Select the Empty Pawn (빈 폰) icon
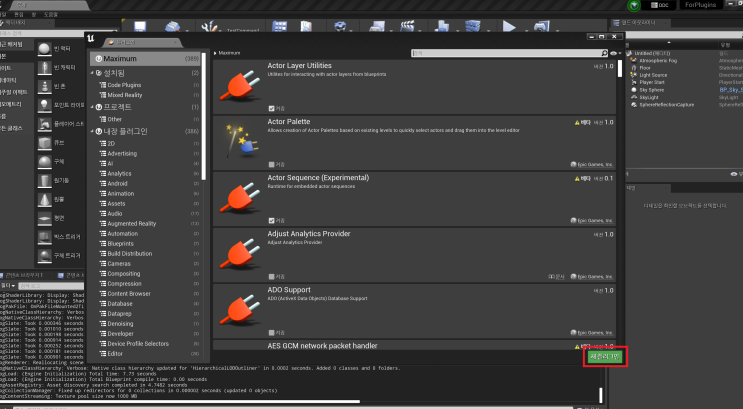Image resolution: width=743 pixels, height=409 pixels. [45, 87]
